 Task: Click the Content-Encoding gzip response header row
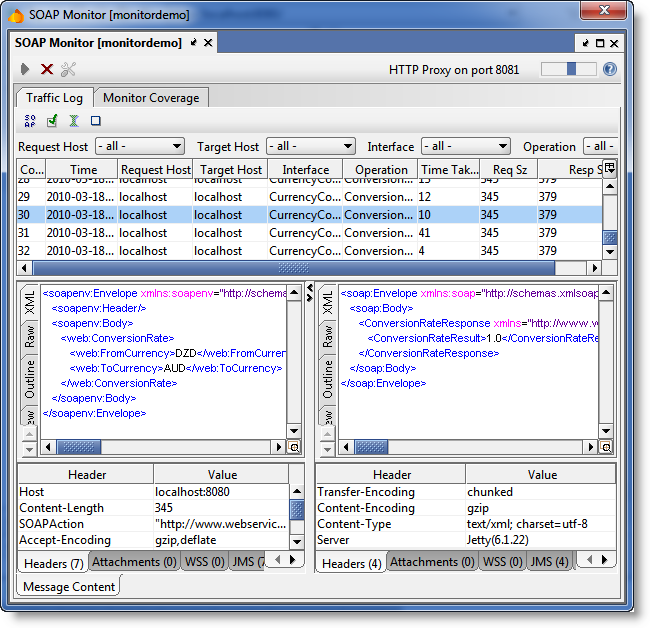click(x=466, y=507)
